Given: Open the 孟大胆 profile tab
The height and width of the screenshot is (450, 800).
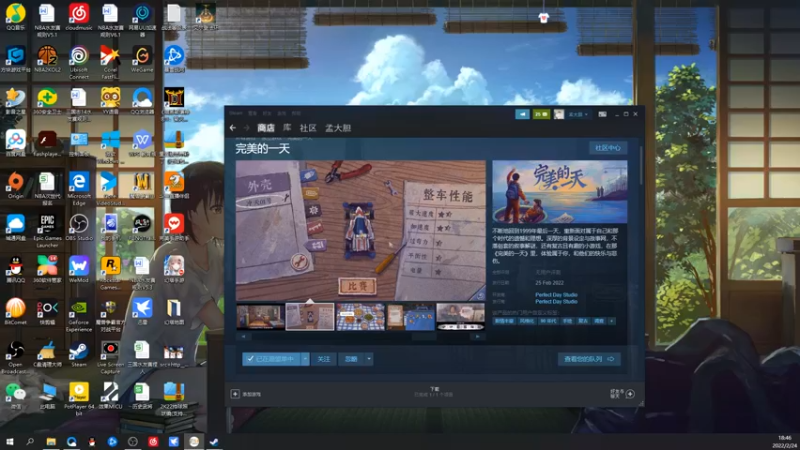Looking at the screenshot, I should [338, 128].
